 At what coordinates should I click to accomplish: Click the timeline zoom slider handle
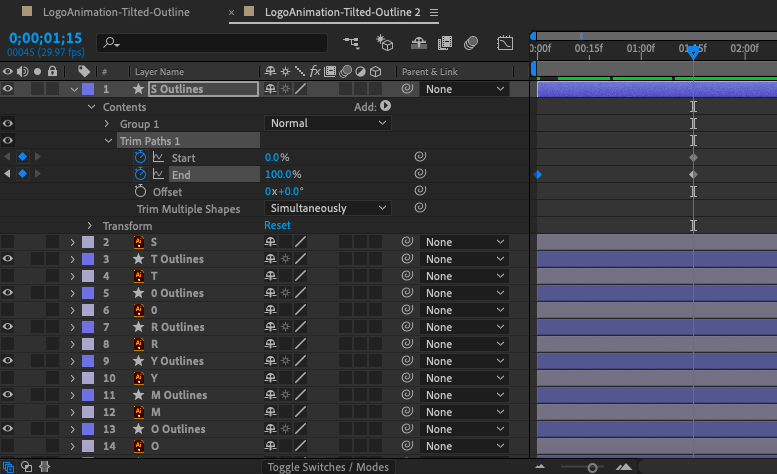[x=592, y=467]
